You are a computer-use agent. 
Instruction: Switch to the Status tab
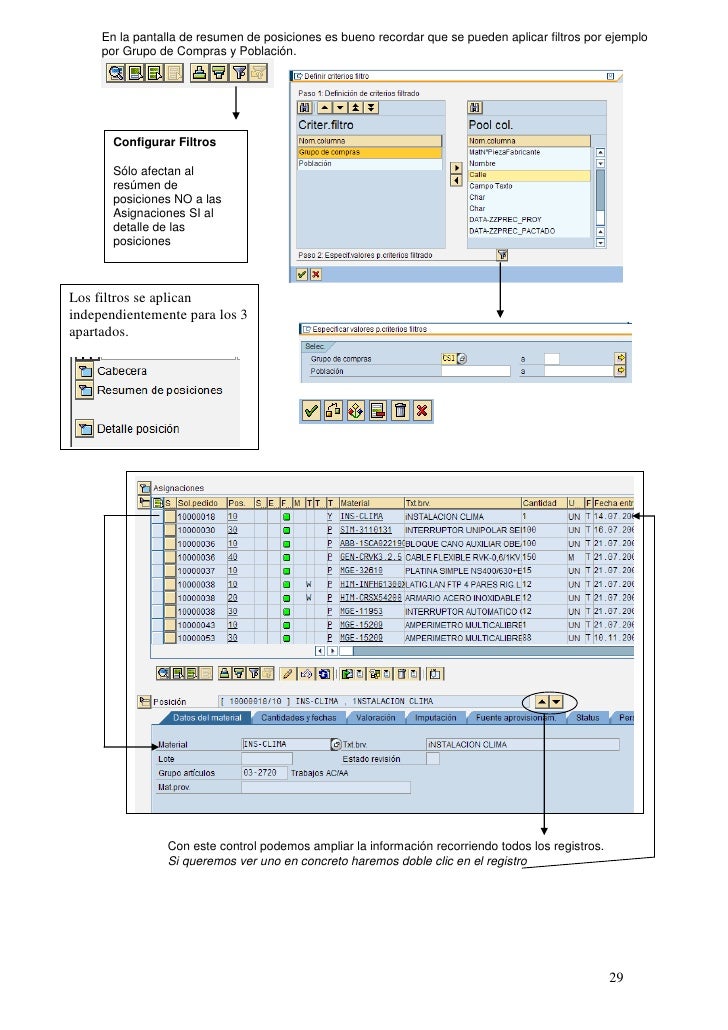click(x=587, y=718)
